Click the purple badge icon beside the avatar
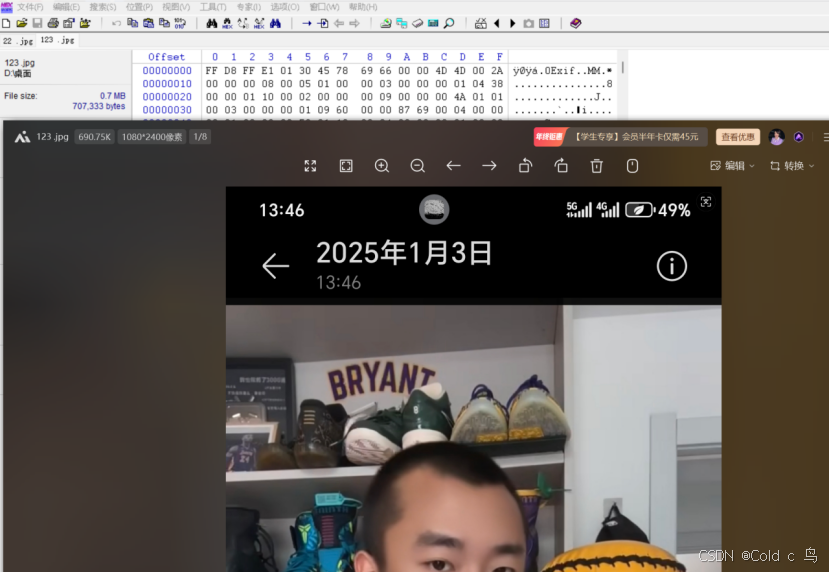This screenshot has height=572, width=829. tap(799, 137)
